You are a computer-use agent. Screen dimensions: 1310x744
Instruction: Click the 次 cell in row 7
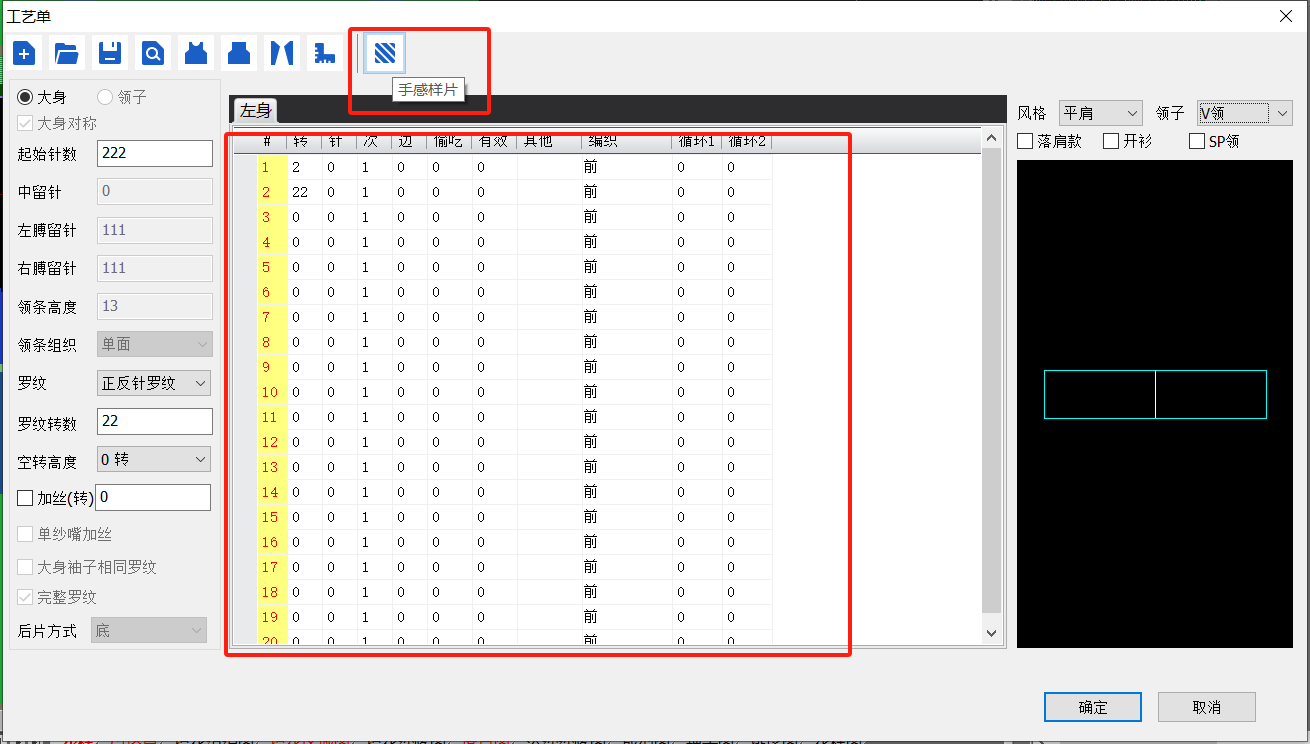pyautogui.click(x=374, y=317)
